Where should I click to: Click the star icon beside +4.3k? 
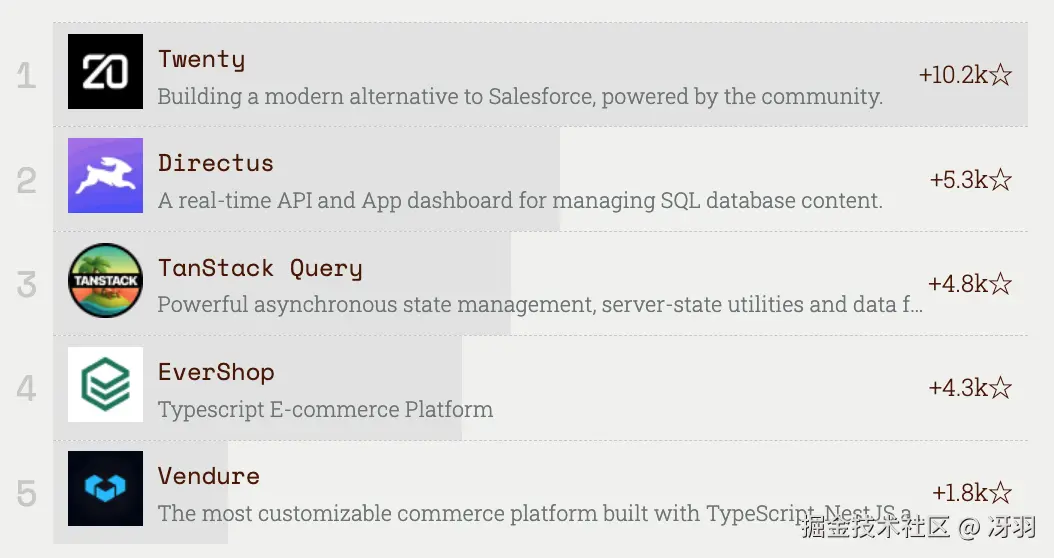[1000, 388]
